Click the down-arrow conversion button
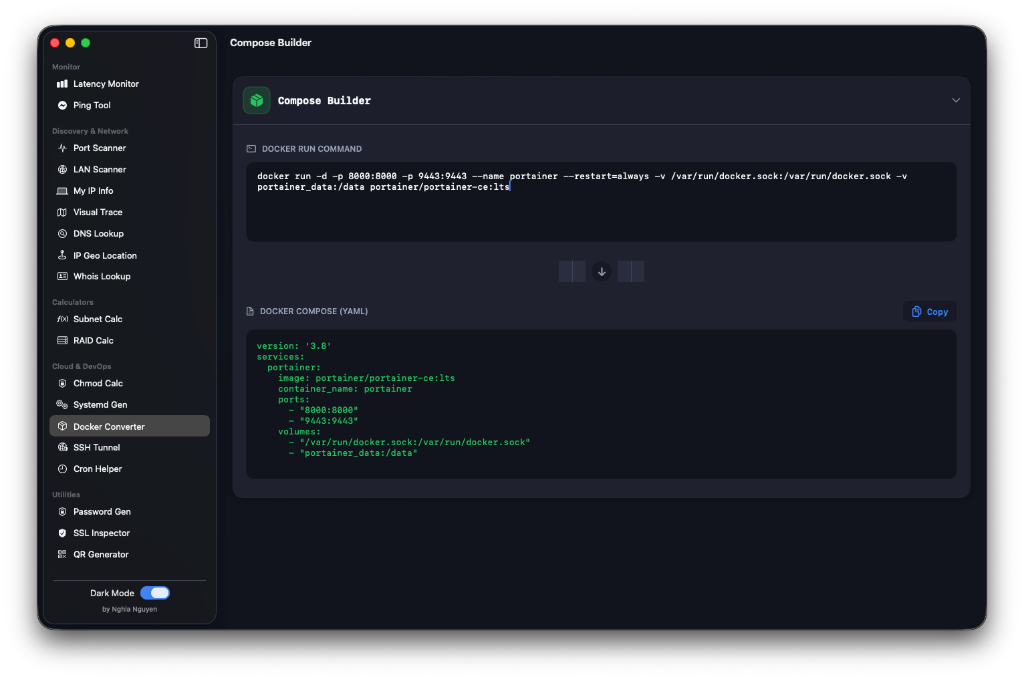This screenshot has width=1024, height=679. (601, 271)
